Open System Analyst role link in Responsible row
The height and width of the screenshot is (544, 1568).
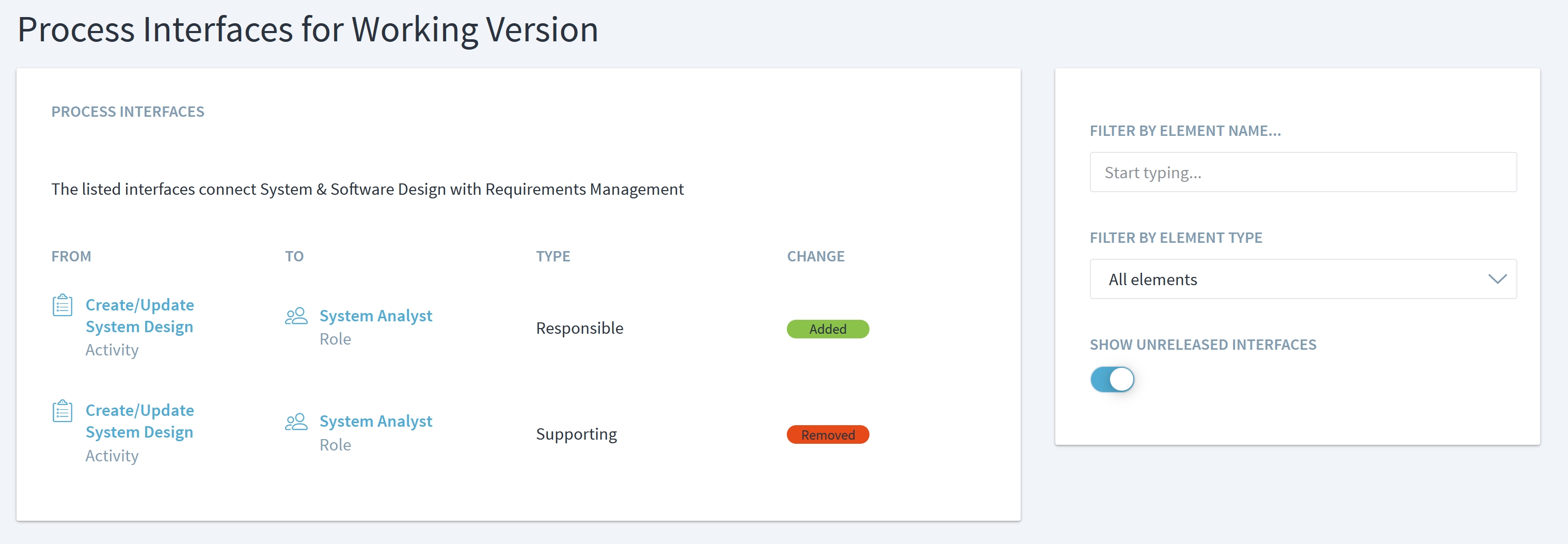(x=375, y=316)
